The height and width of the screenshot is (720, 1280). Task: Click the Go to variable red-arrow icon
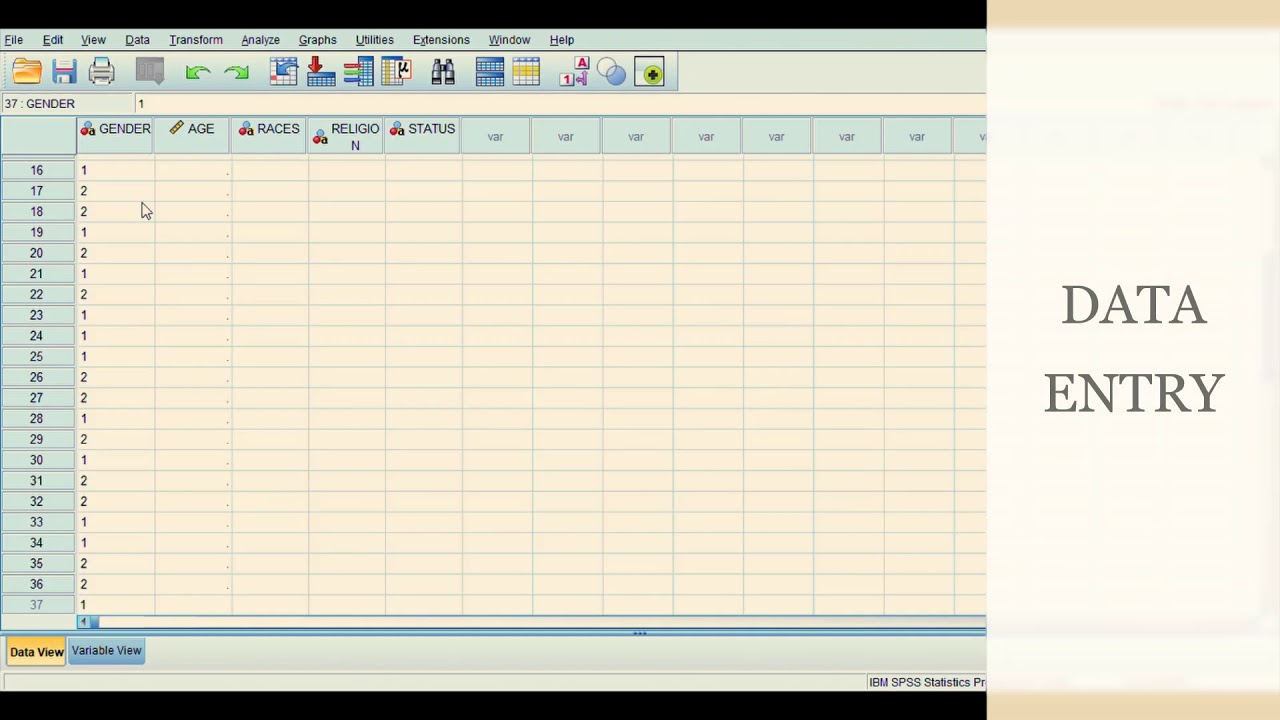click(321, 72)
